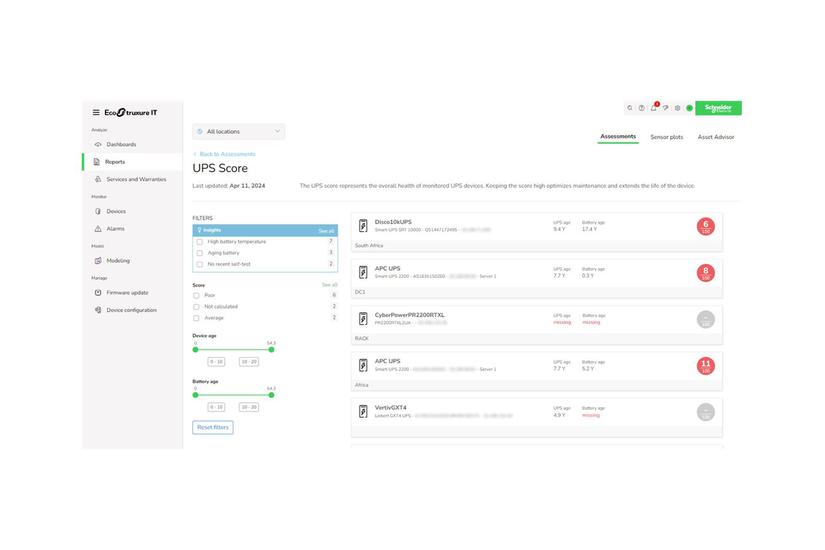Screen dimensions: 825x550
Task: Open the notifications bell icon
Action: click(x=654, y=107)
